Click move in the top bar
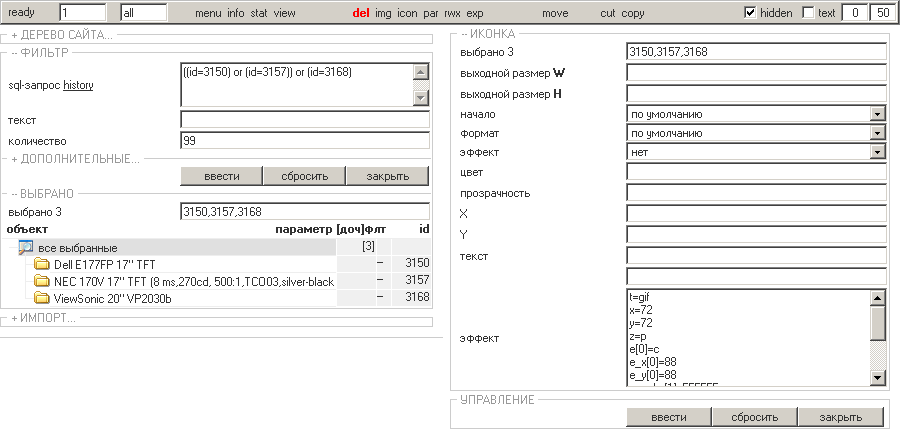The height and width of the screenshot is (434, 900). point(555,13)
